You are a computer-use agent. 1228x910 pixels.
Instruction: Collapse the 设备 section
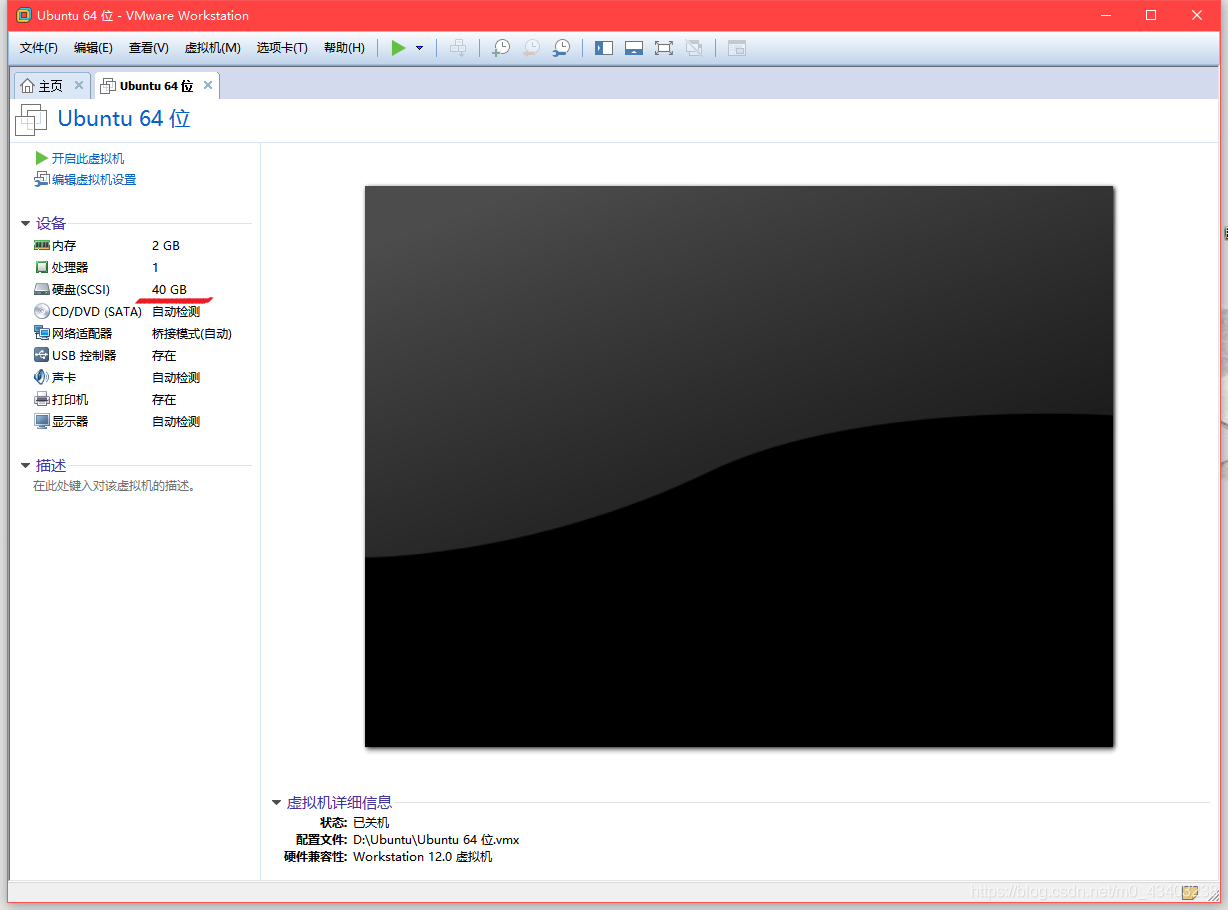26,223
